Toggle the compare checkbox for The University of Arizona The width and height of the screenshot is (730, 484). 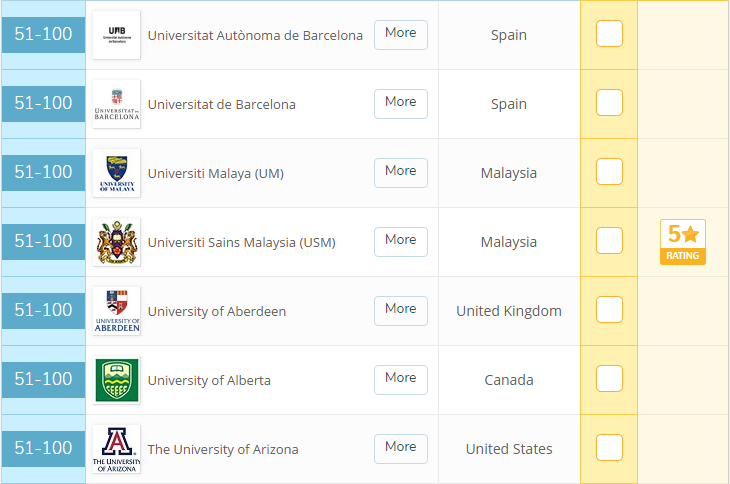609,448
